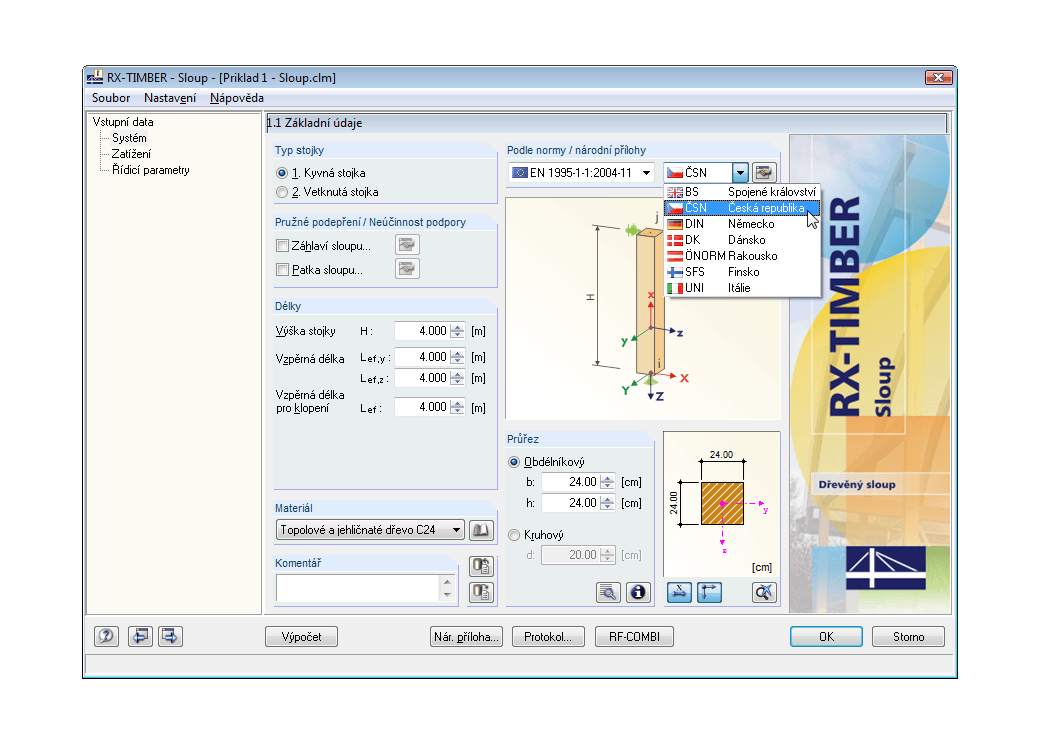Select Vetknutá stojka radio option
1040x744 pixels.
(282, 192)
